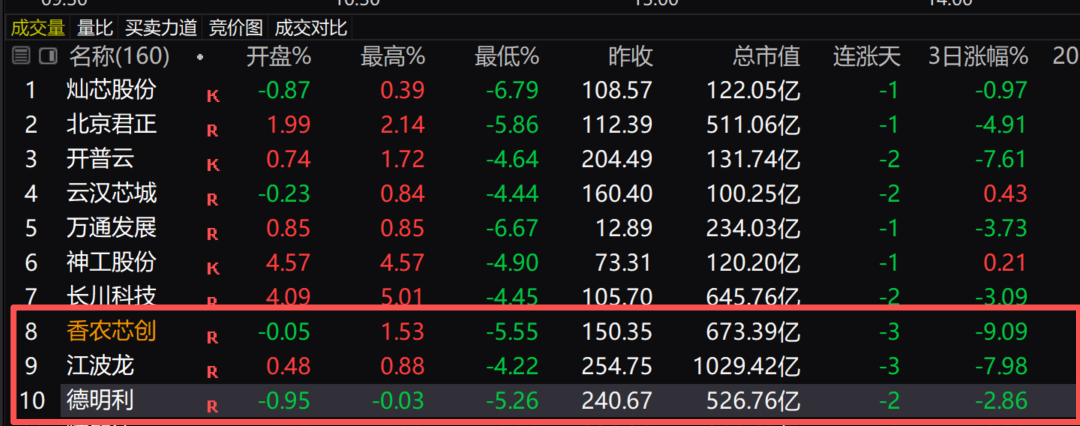This screenshot has height=426, width=1080.
Task: Sort by the 3日涨幅% column header
Action: click(977, 57)
